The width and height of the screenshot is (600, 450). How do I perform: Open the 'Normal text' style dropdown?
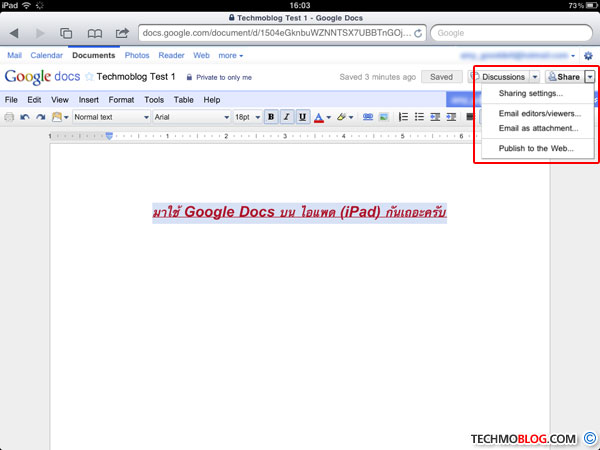pos(111,117)
